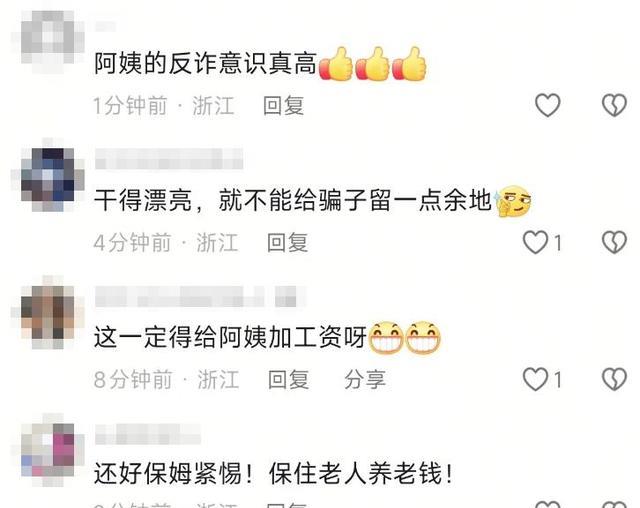The width and height of the screenshot is (640, 508).
Task: Tap the broken heart on the 加工资 comment
Action: coord(614,379)
